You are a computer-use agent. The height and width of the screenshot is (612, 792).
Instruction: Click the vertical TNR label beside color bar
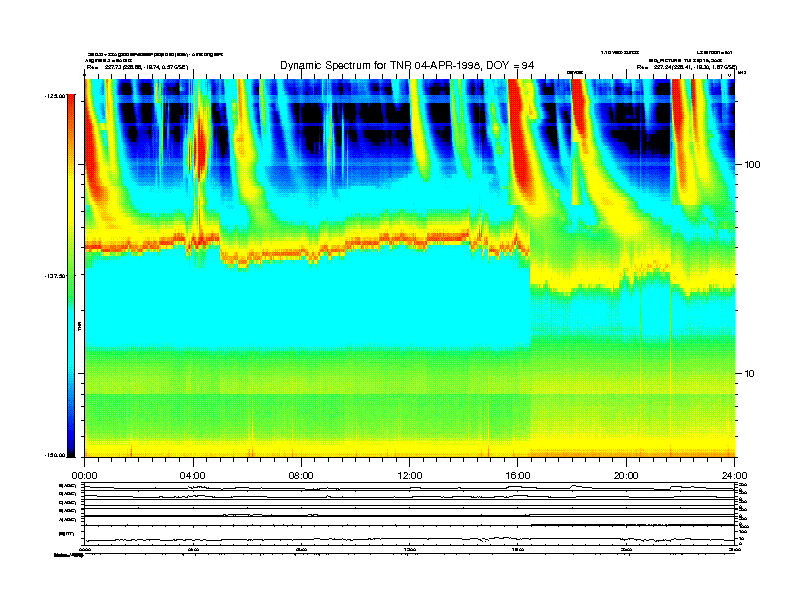click(x=79, y=326)
